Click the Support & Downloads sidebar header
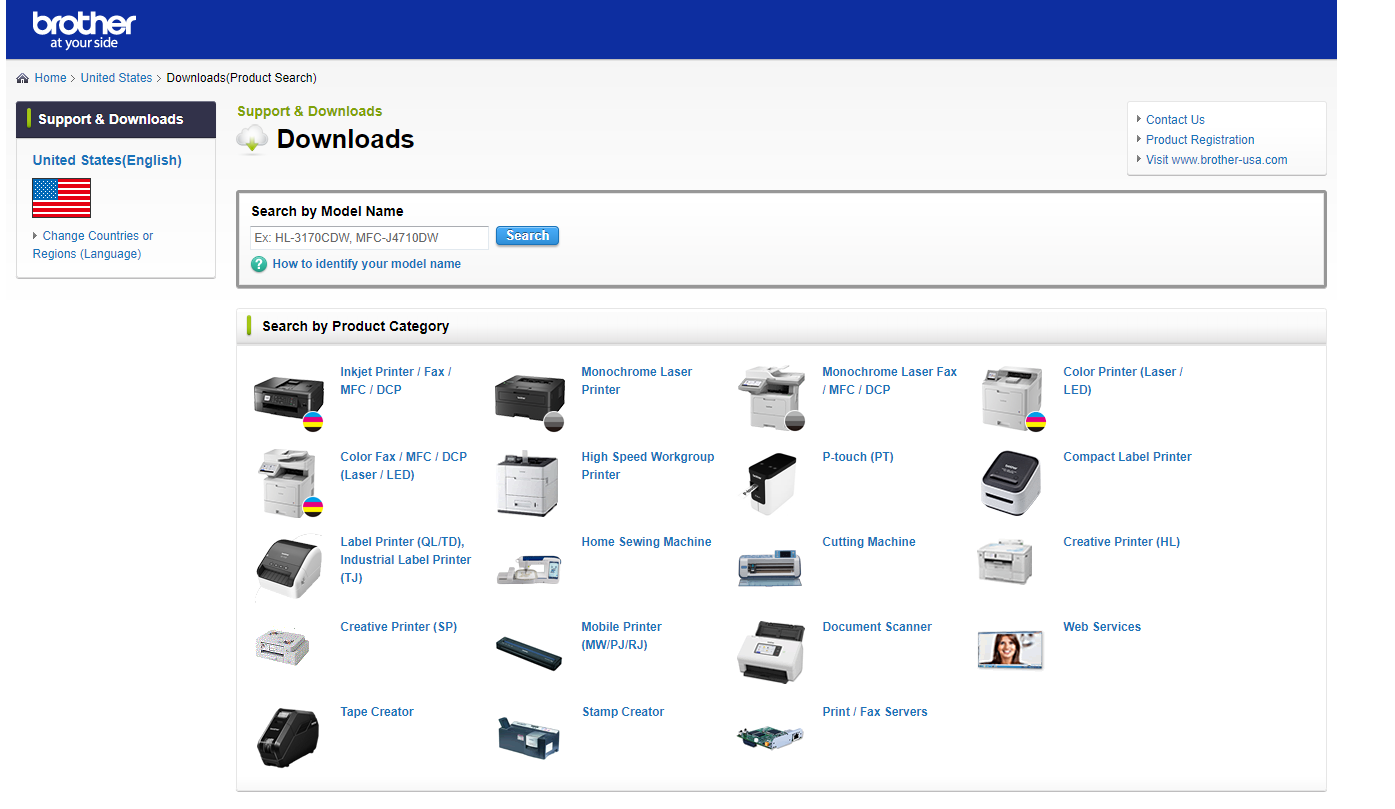The image size is (1395, 809). click(116, 119)
